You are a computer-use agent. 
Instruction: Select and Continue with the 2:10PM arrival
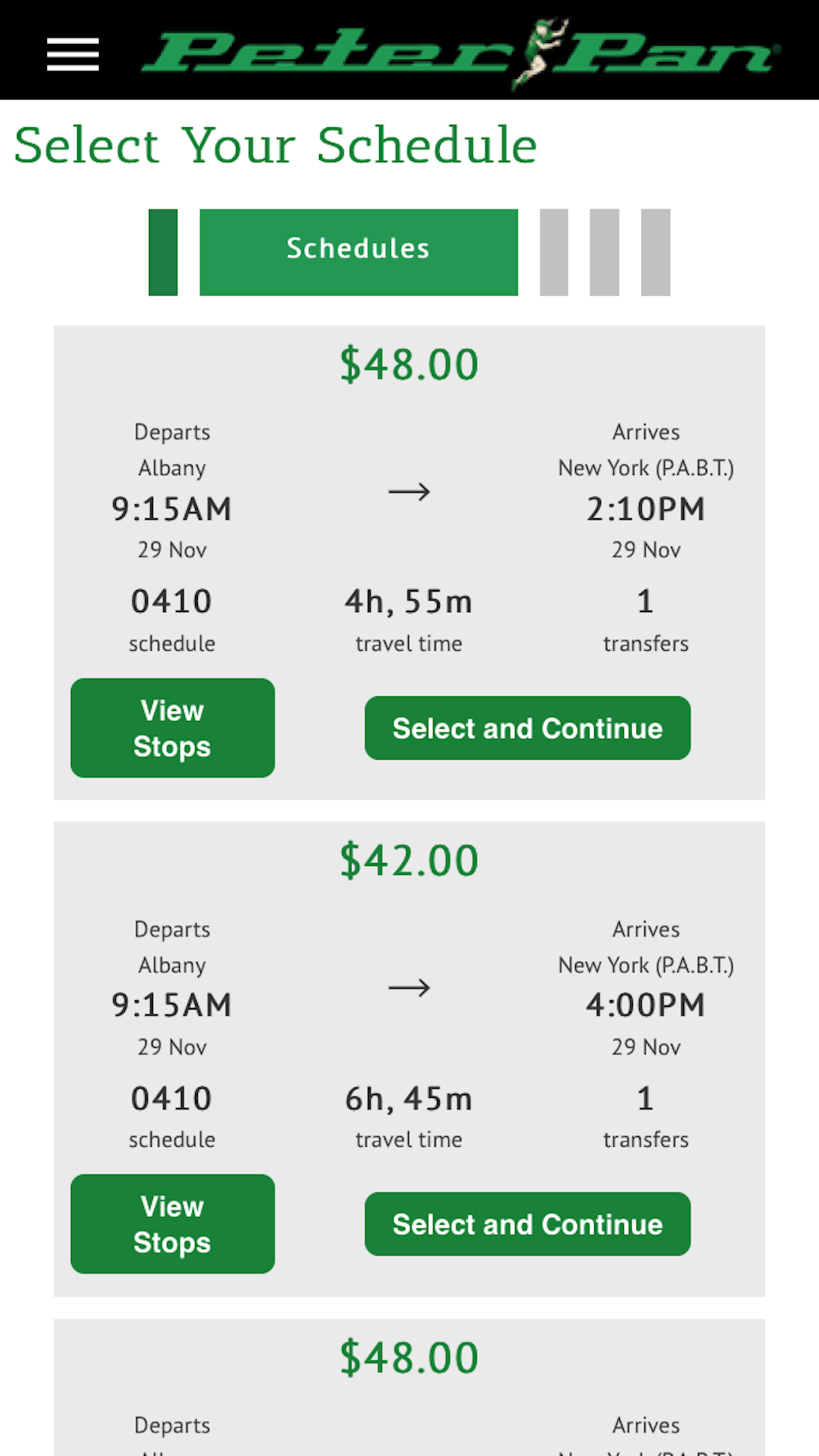528,728
